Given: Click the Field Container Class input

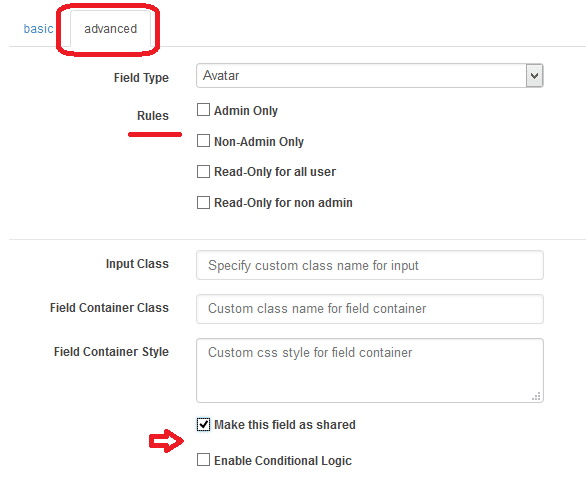Looking at the screenshot, I should point(370,309).
